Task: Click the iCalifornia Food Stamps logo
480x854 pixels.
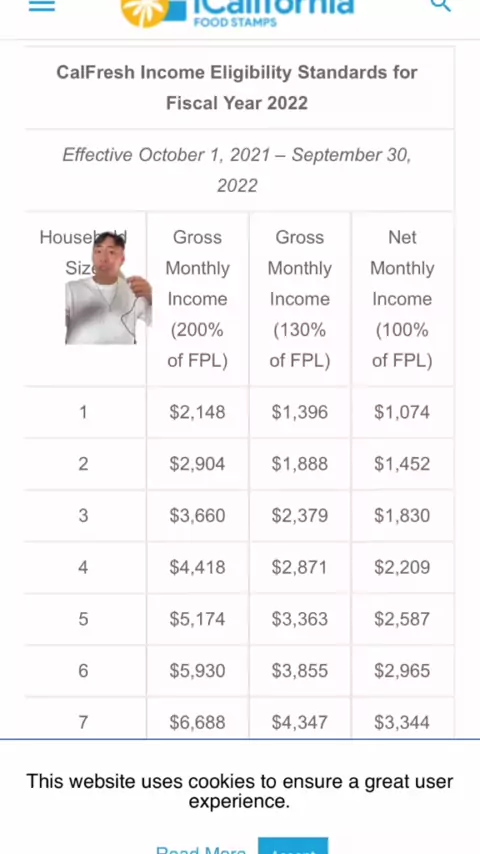Action: (x=238, y=13)
